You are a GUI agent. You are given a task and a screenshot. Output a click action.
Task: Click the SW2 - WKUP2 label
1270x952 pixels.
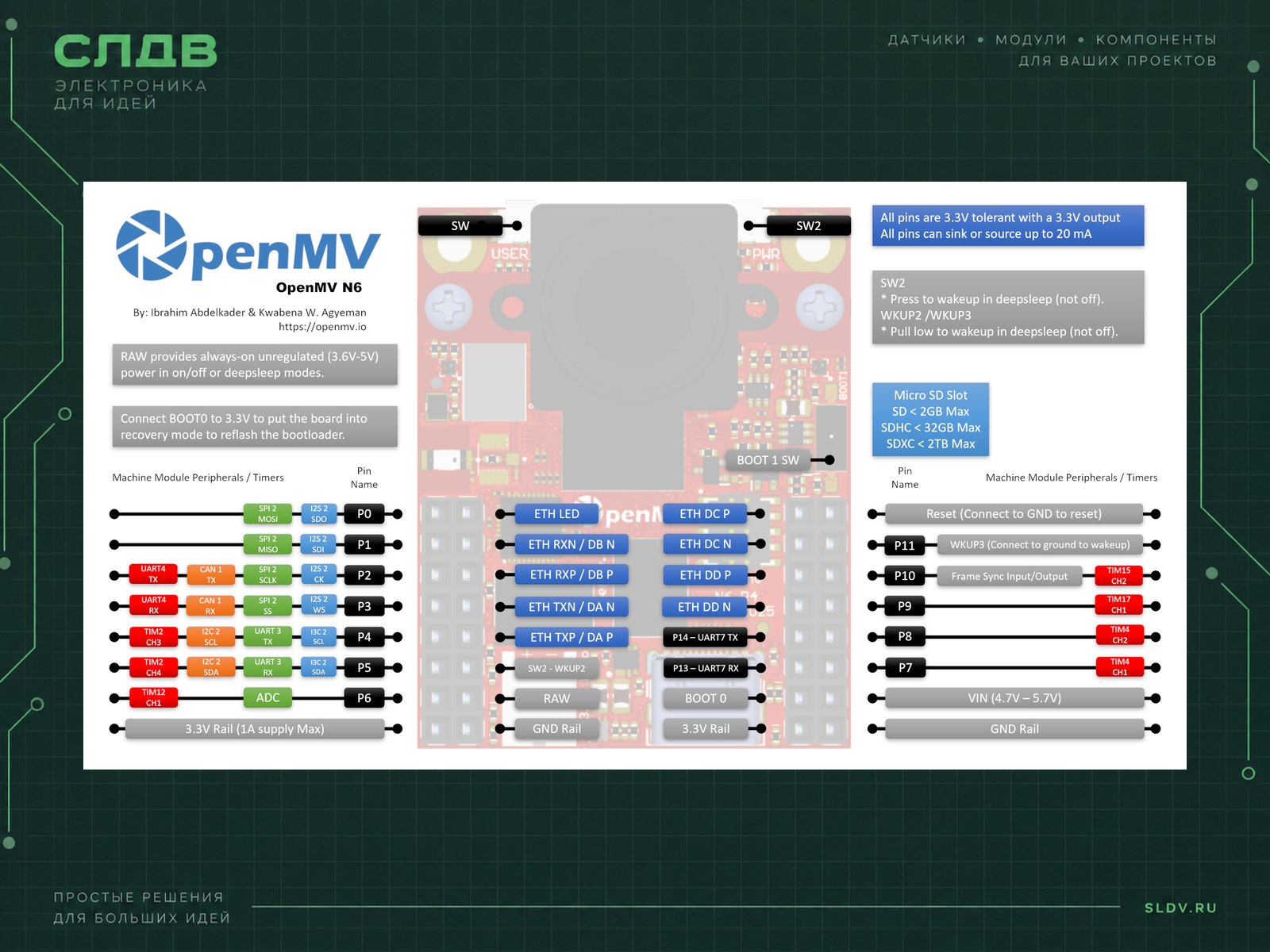(x=556, y=669)
